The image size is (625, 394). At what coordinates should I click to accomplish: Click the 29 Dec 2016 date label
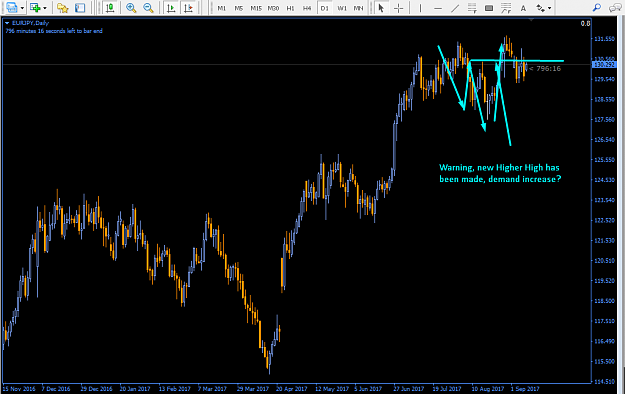[x=96, y=388]
